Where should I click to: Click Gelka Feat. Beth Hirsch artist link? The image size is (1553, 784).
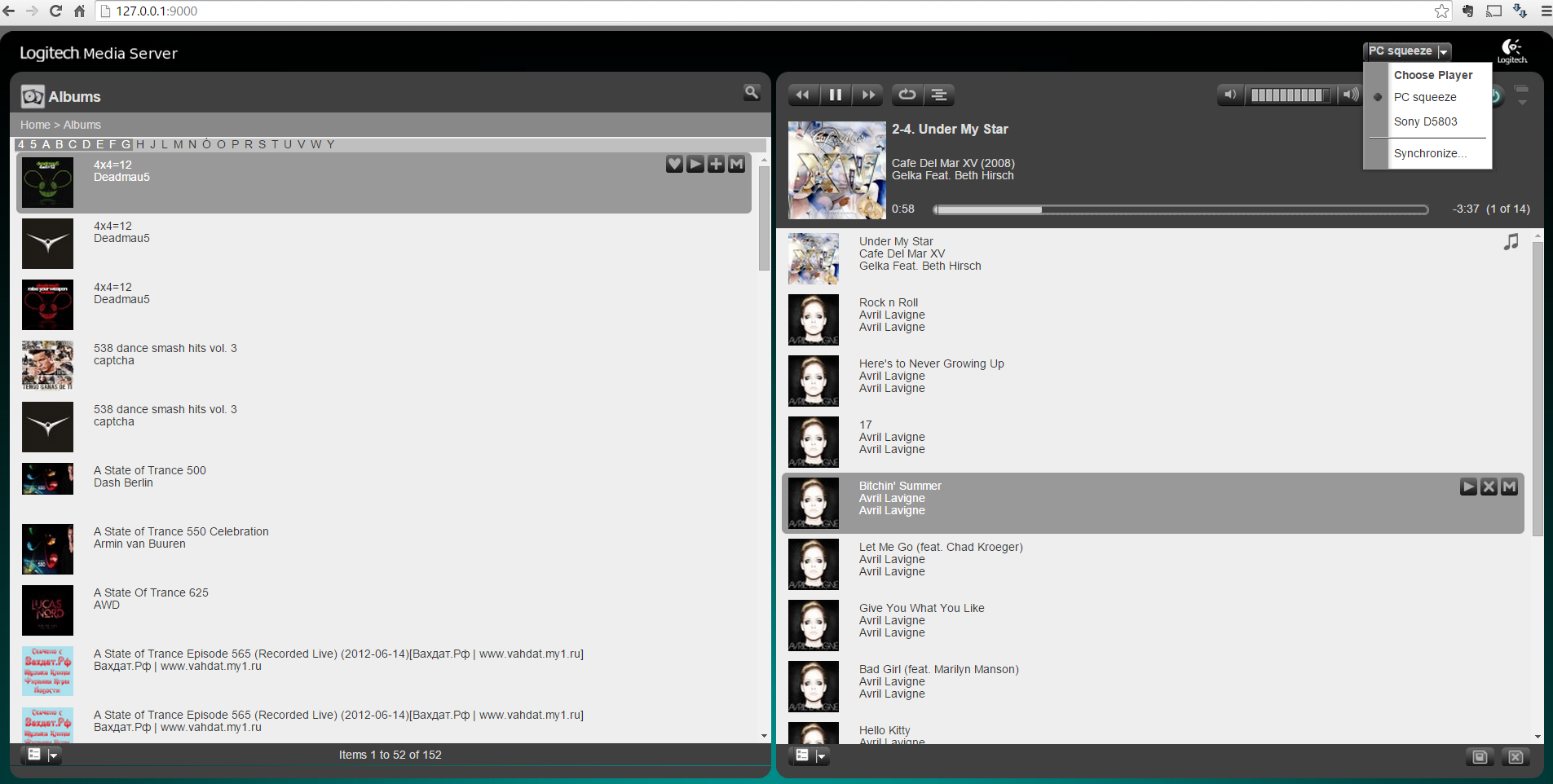pos(953,175)
